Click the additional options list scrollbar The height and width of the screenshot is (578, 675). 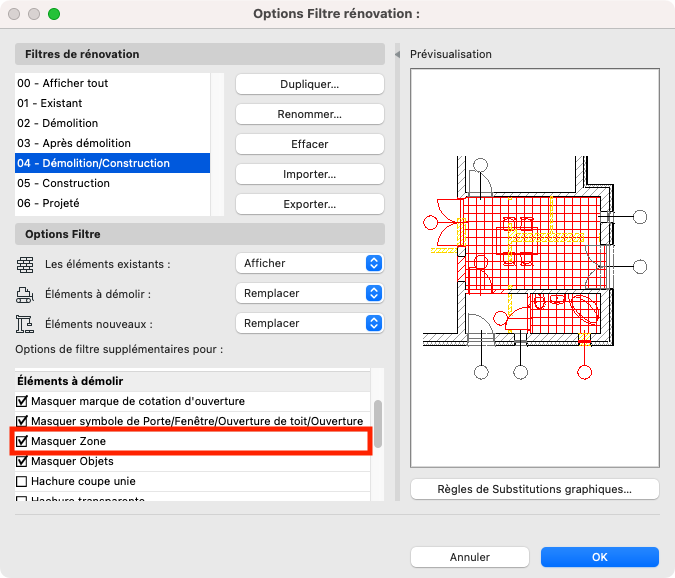(378, 424)
